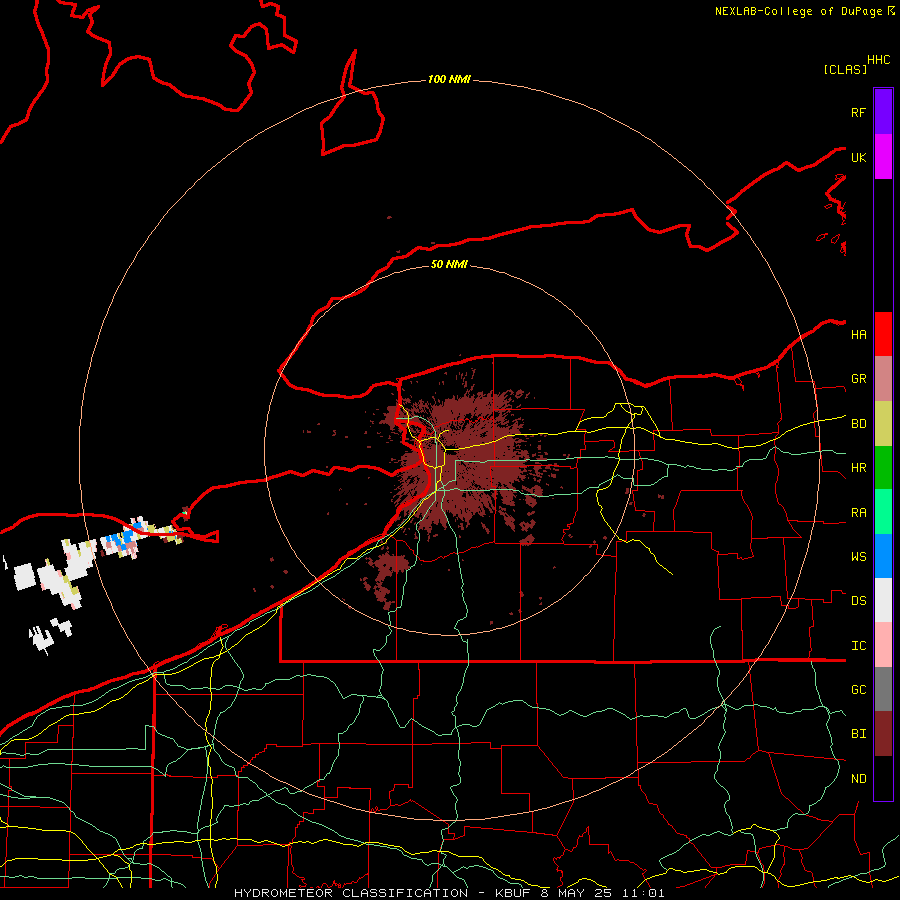Click the [CLAS] units label
This screenshot has width=900, height=900.
point(845,69)
